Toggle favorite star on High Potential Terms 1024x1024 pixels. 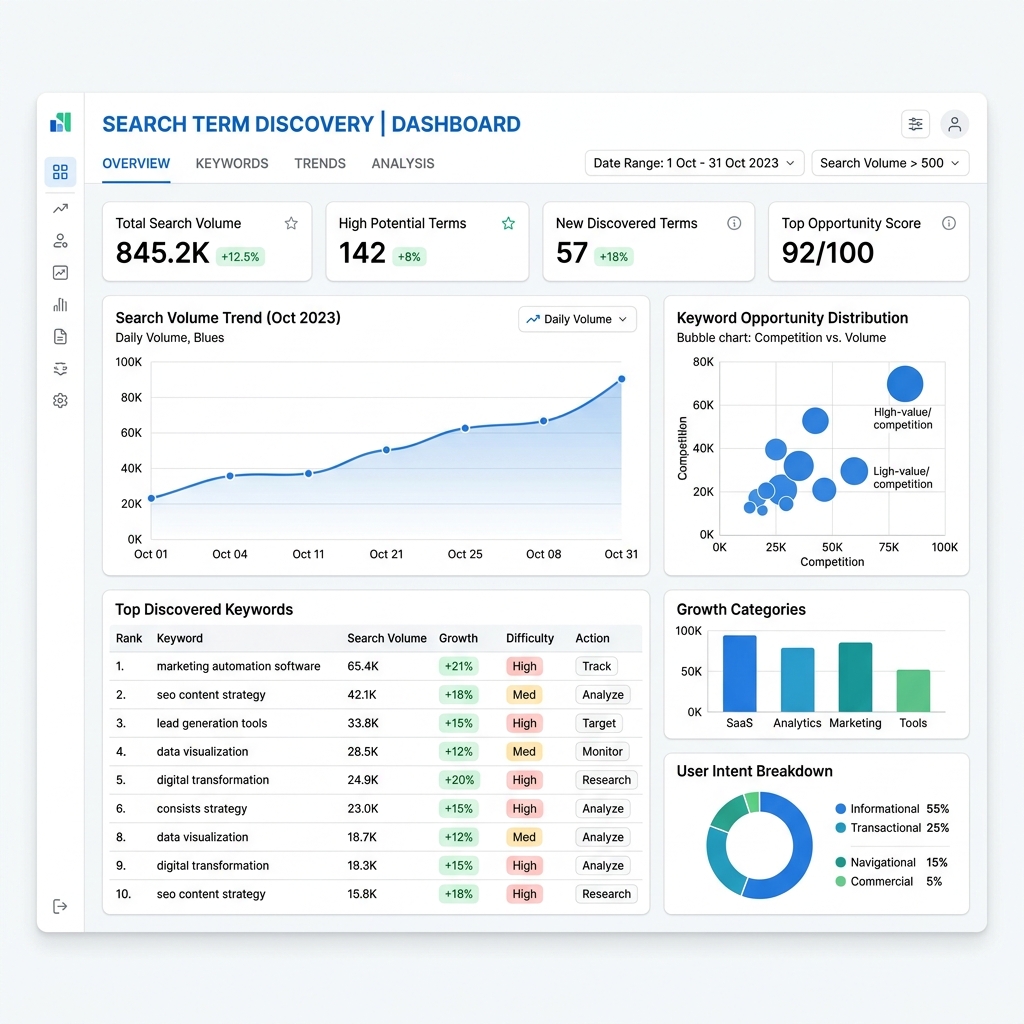click(x=508, y=223)
